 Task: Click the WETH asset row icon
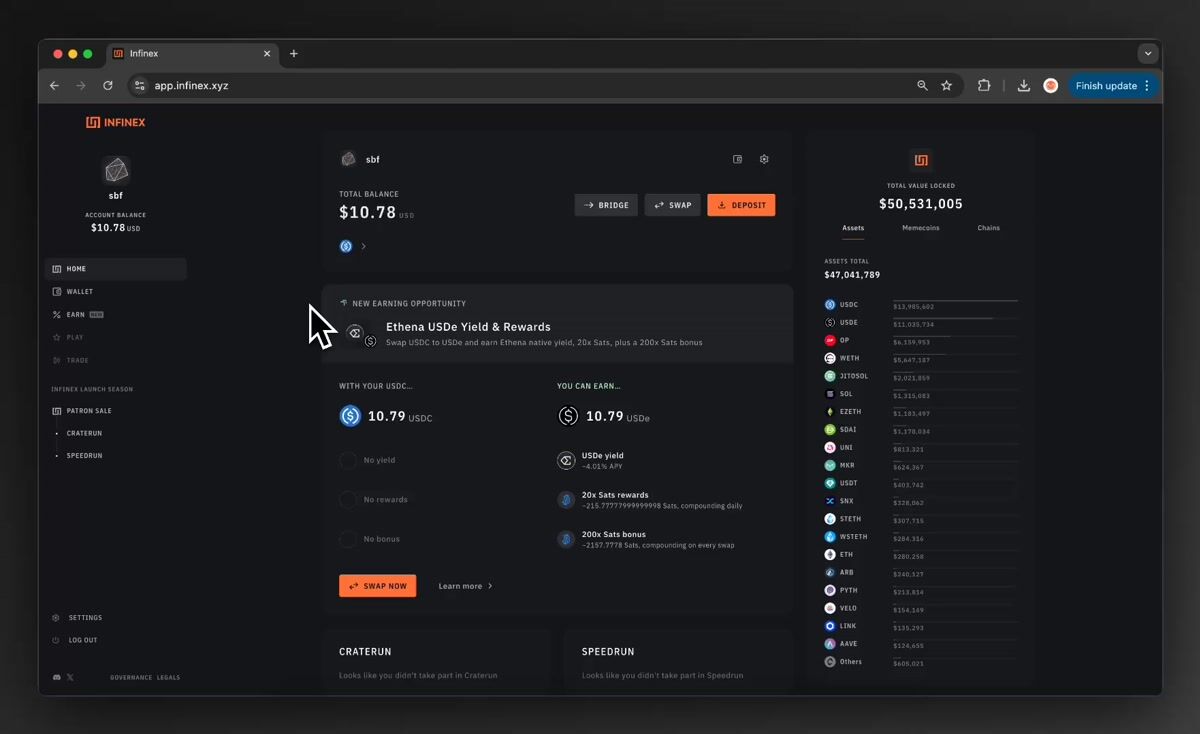[x=830, y=358]
